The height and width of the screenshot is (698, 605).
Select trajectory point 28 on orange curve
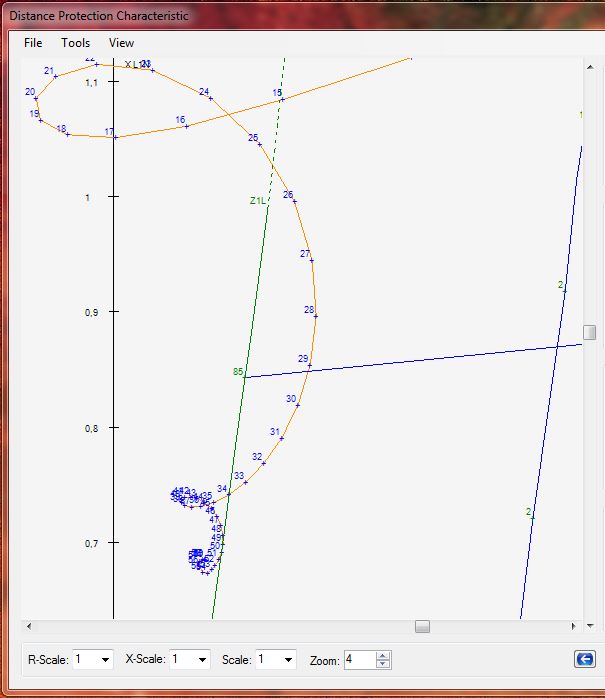315,316
